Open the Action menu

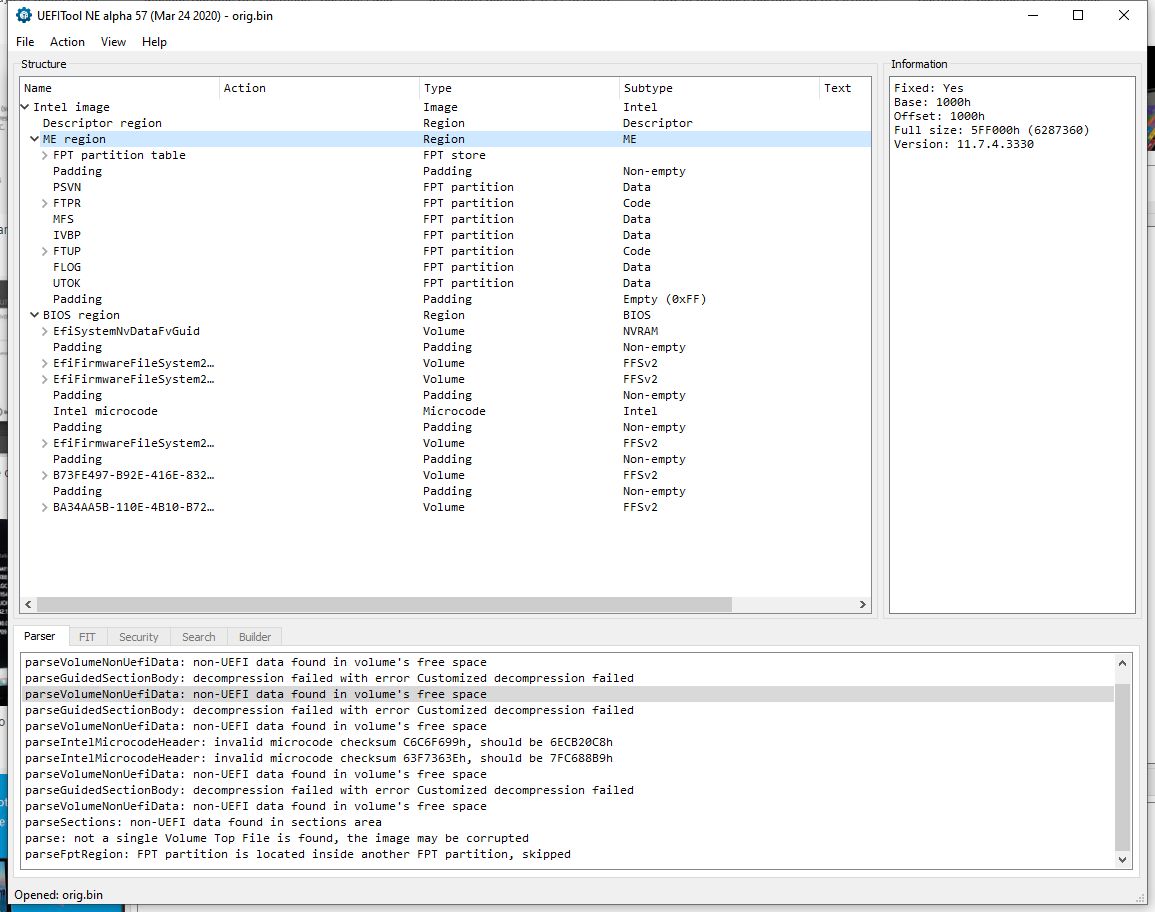tap(67, 42)
